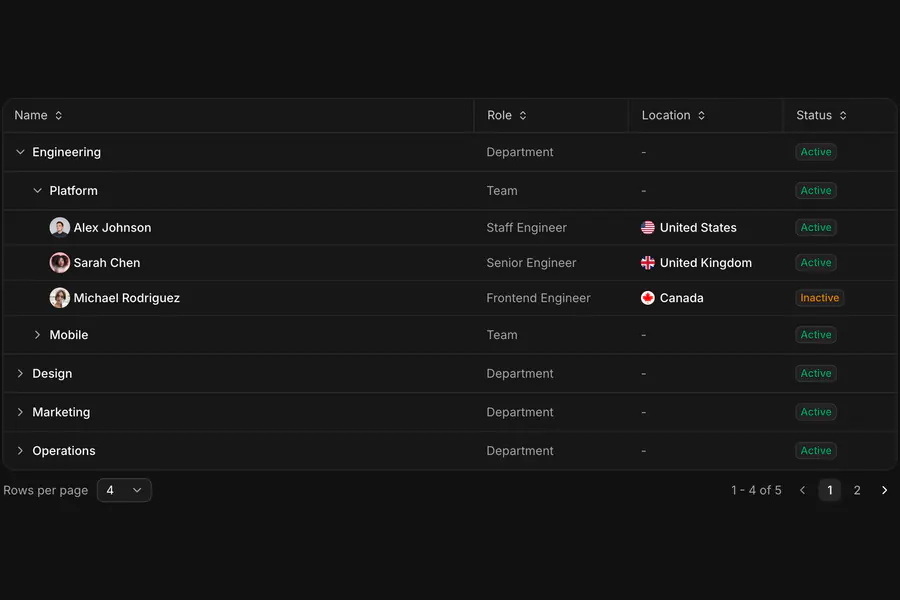Select the Sarah Chen name
This screenshot has width=900, height=600.
click(x=107, y=262)
